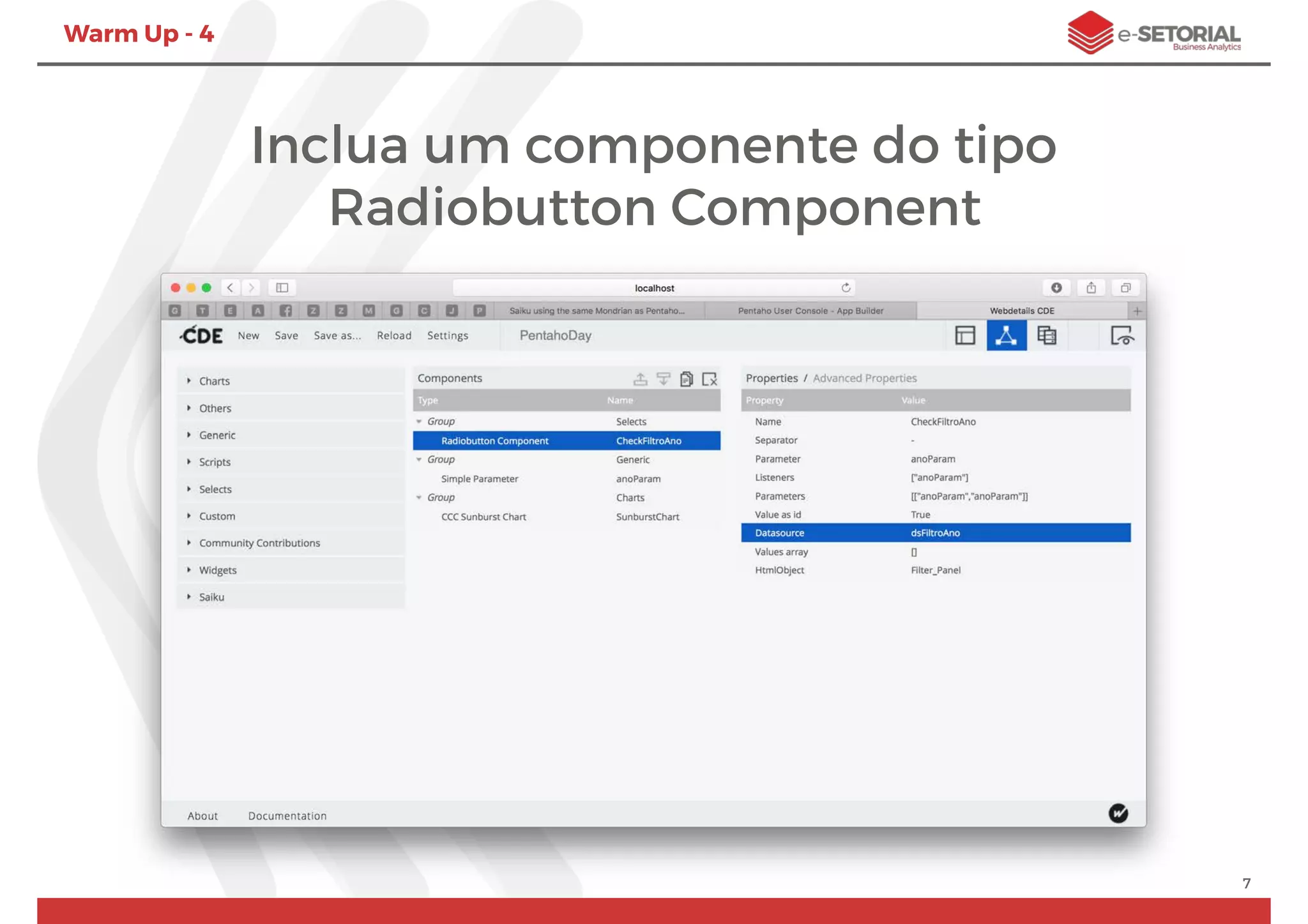Expand the Others category
Viewport: 1308px width, 924px height.
pyautogui.click(x=291, y=408)
